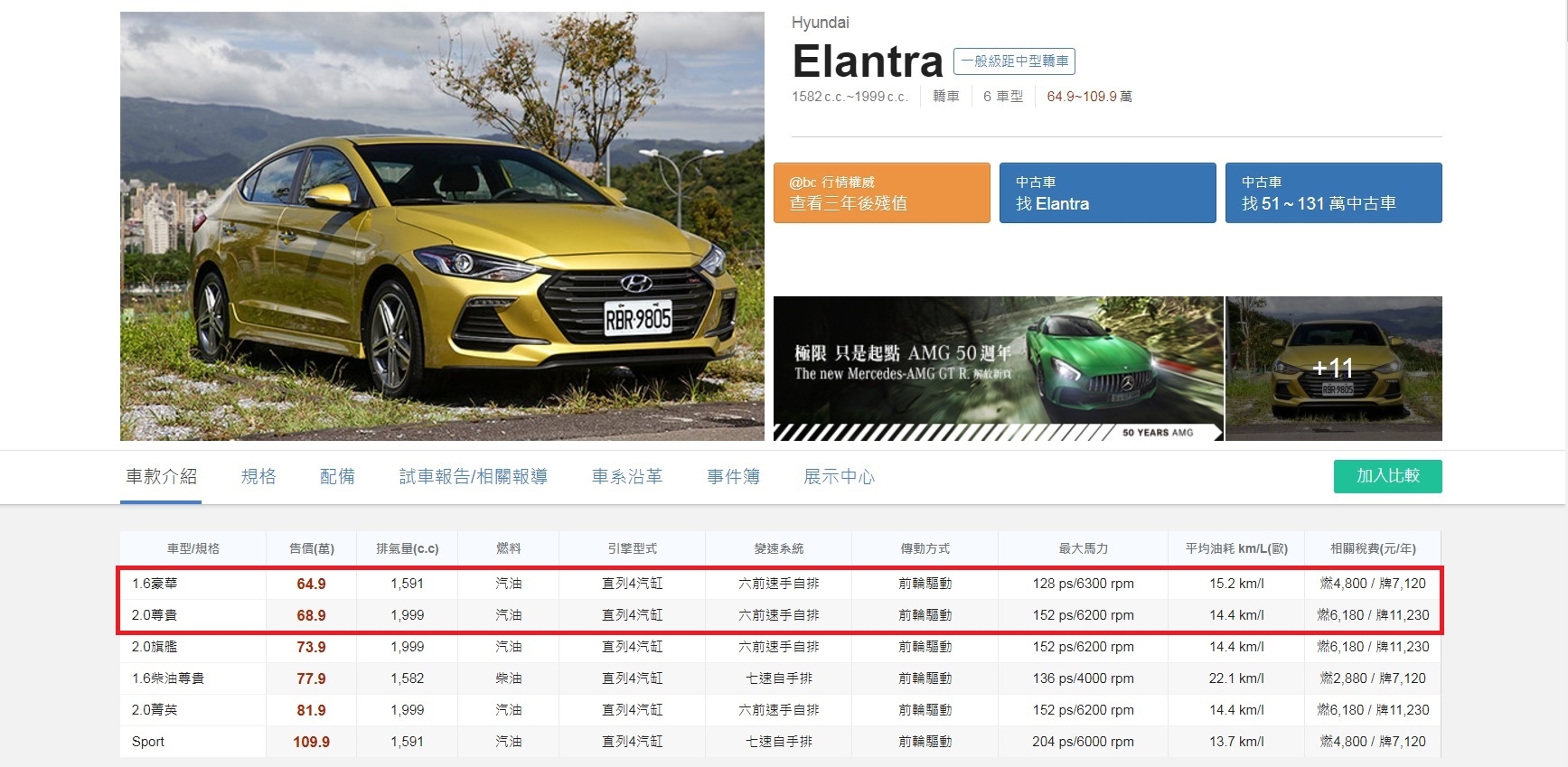Open the 車系沿革 tab
The height and width of the screenshot is (767, 1568).
coord(626,476)
